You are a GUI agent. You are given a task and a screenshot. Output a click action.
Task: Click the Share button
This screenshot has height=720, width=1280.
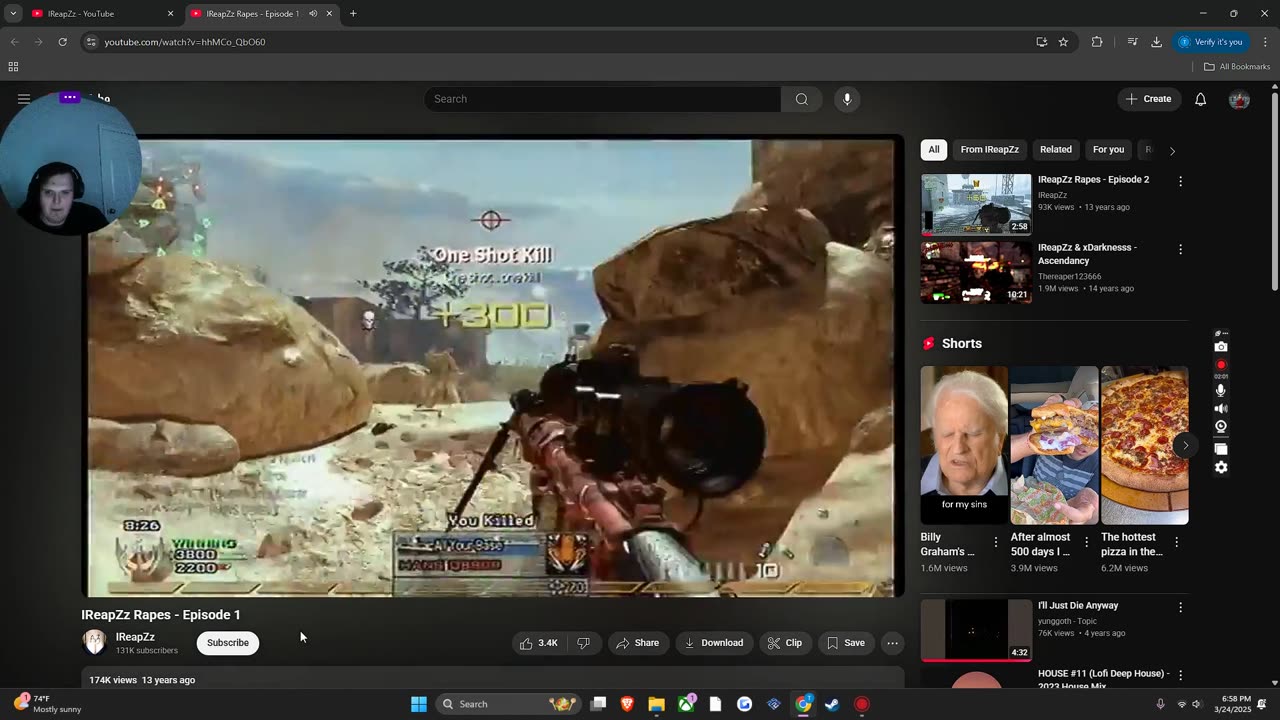(637, 643)
